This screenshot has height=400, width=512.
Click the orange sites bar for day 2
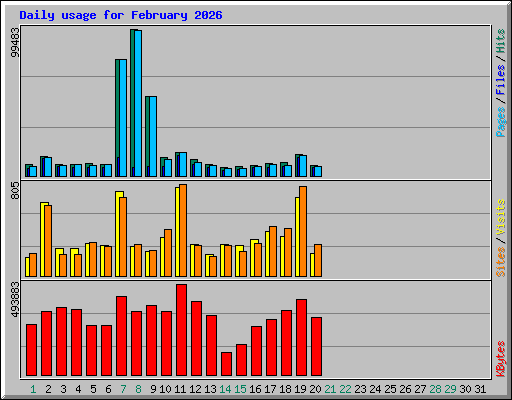point(48,241)
